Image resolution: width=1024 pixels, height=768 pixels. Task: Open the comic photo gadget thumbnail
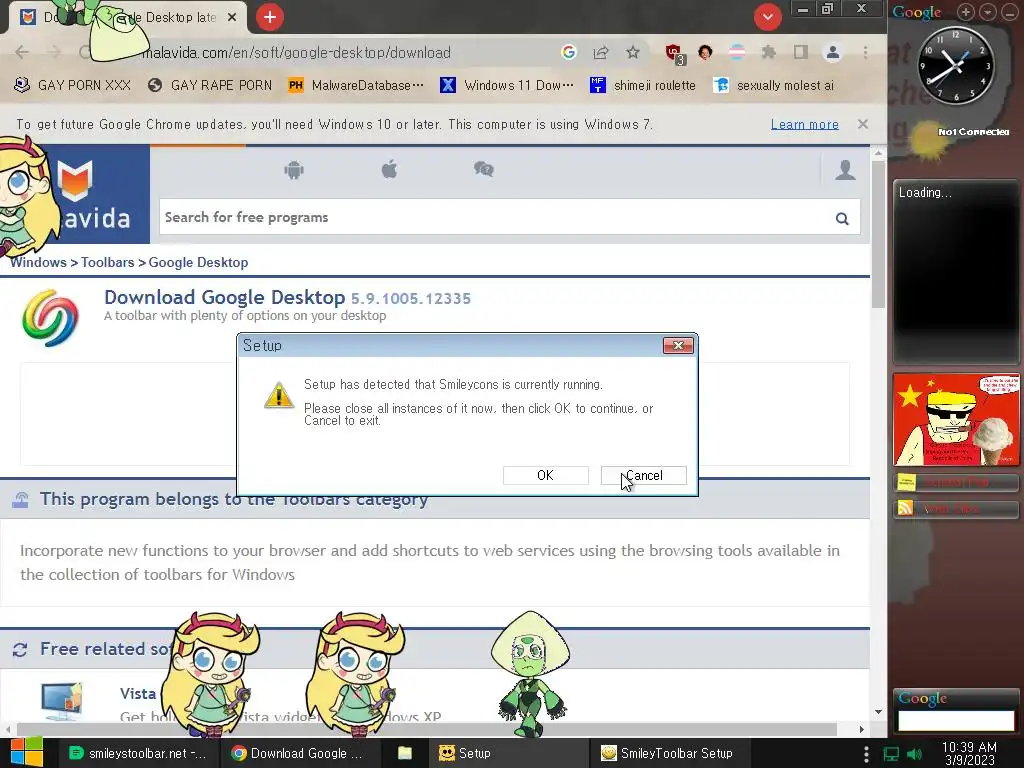pyautogui.click(x=956, y=419)
